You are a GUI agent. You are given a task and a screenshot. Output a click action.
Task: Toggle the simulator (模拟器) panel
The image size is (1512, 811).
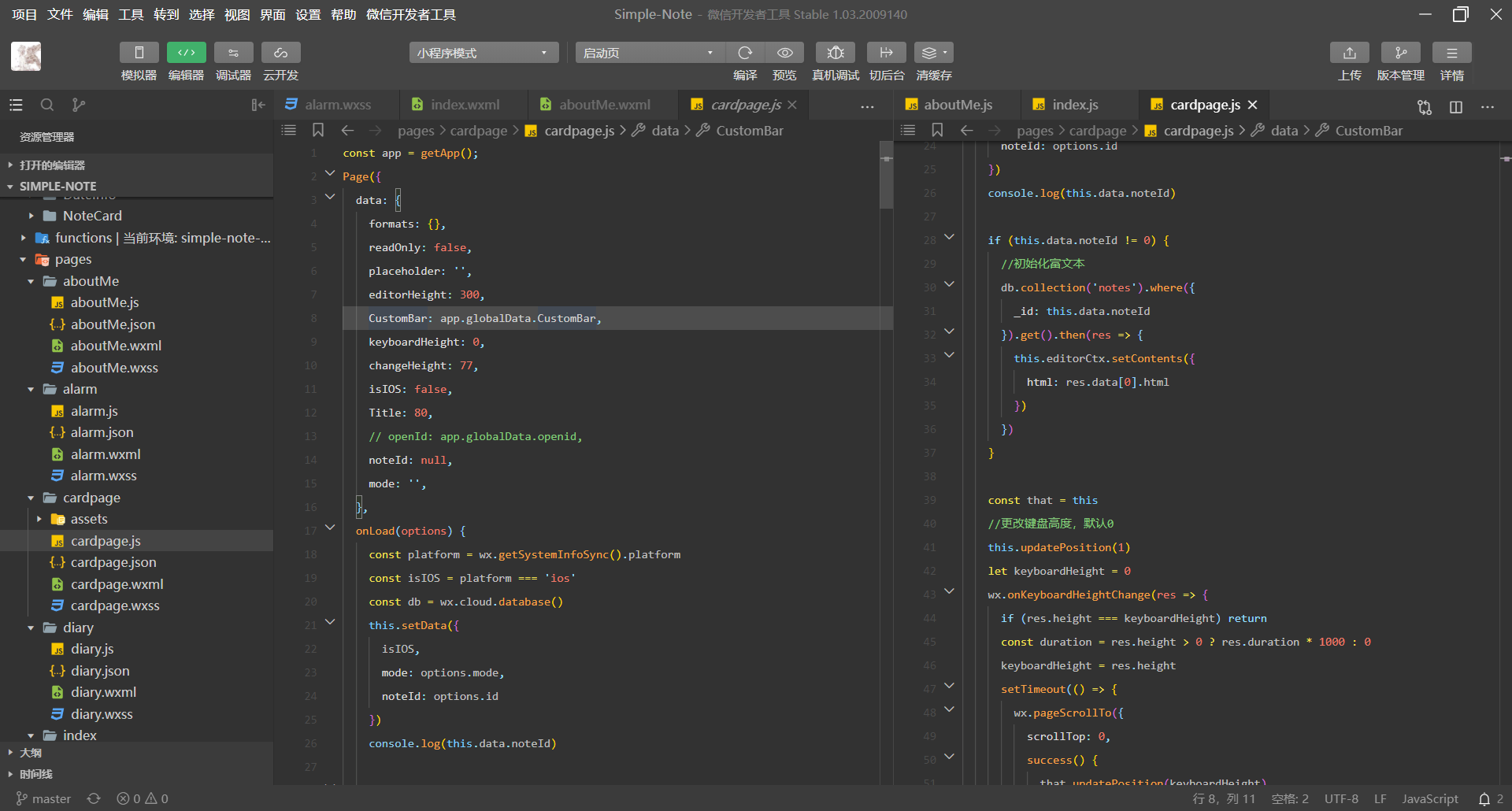click(x=139, y=53)
